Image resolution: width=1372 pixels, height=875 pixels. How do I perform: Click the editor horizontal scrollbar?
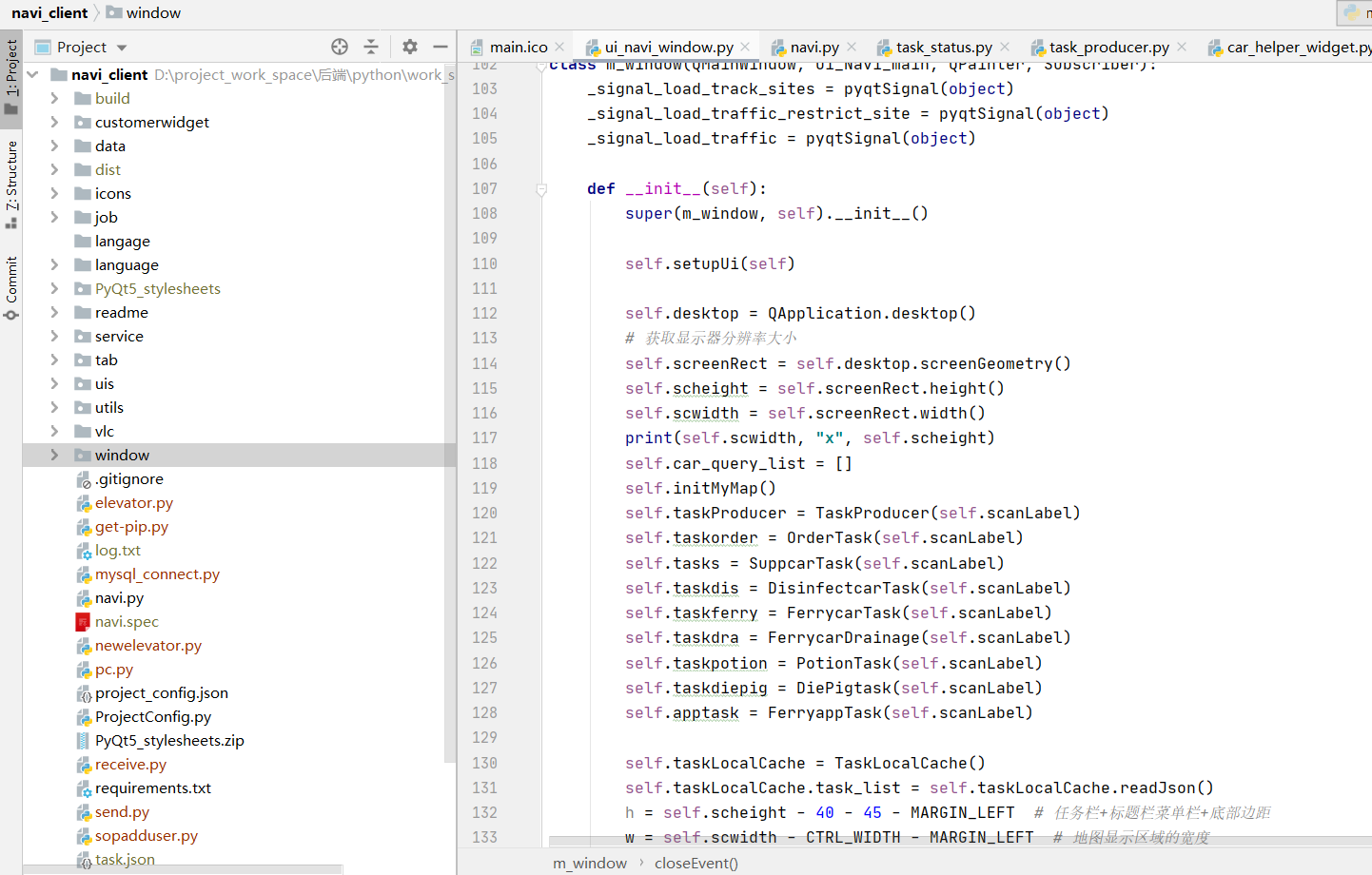coord(960,841)
